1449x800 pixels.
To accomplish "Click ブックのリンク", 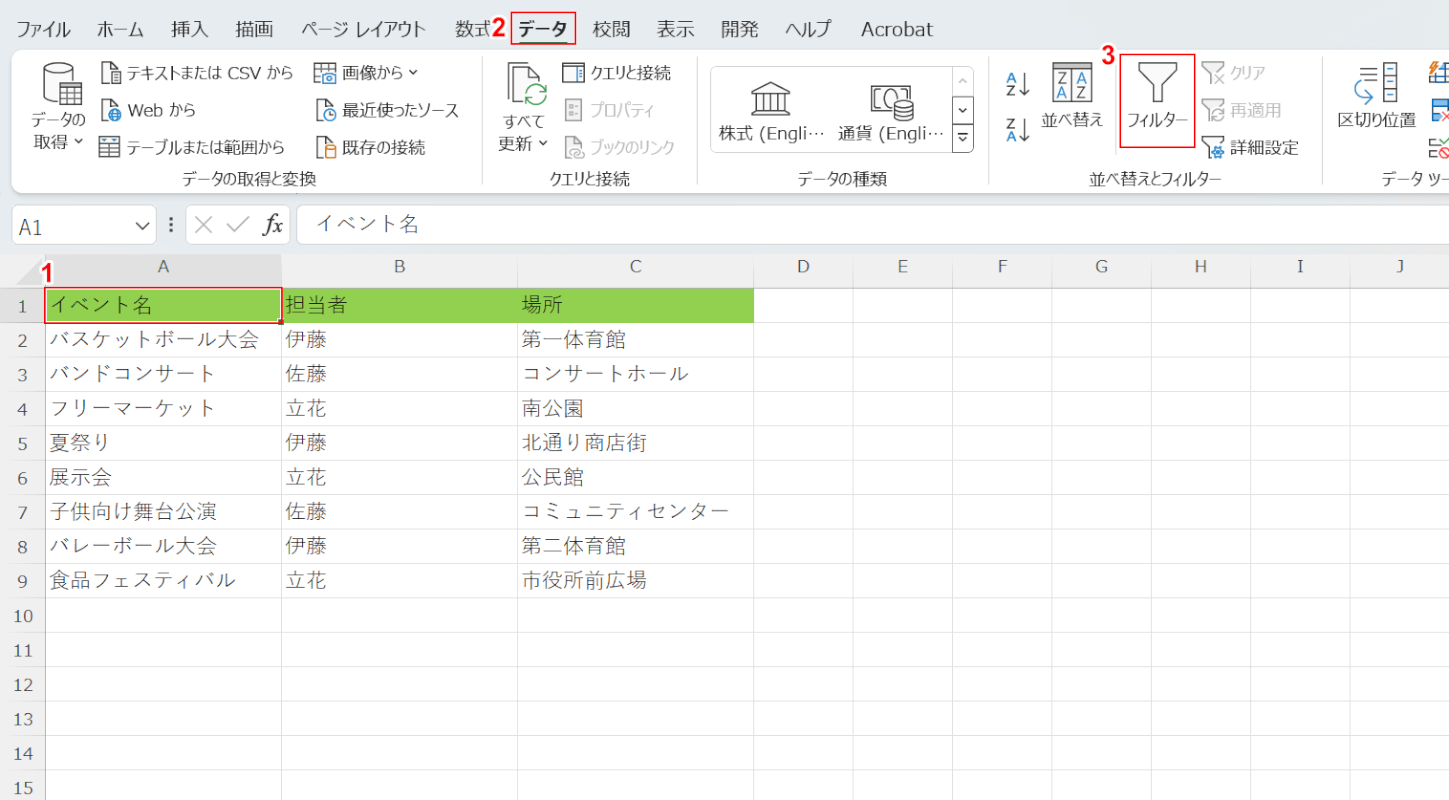I will click(619, 147).
